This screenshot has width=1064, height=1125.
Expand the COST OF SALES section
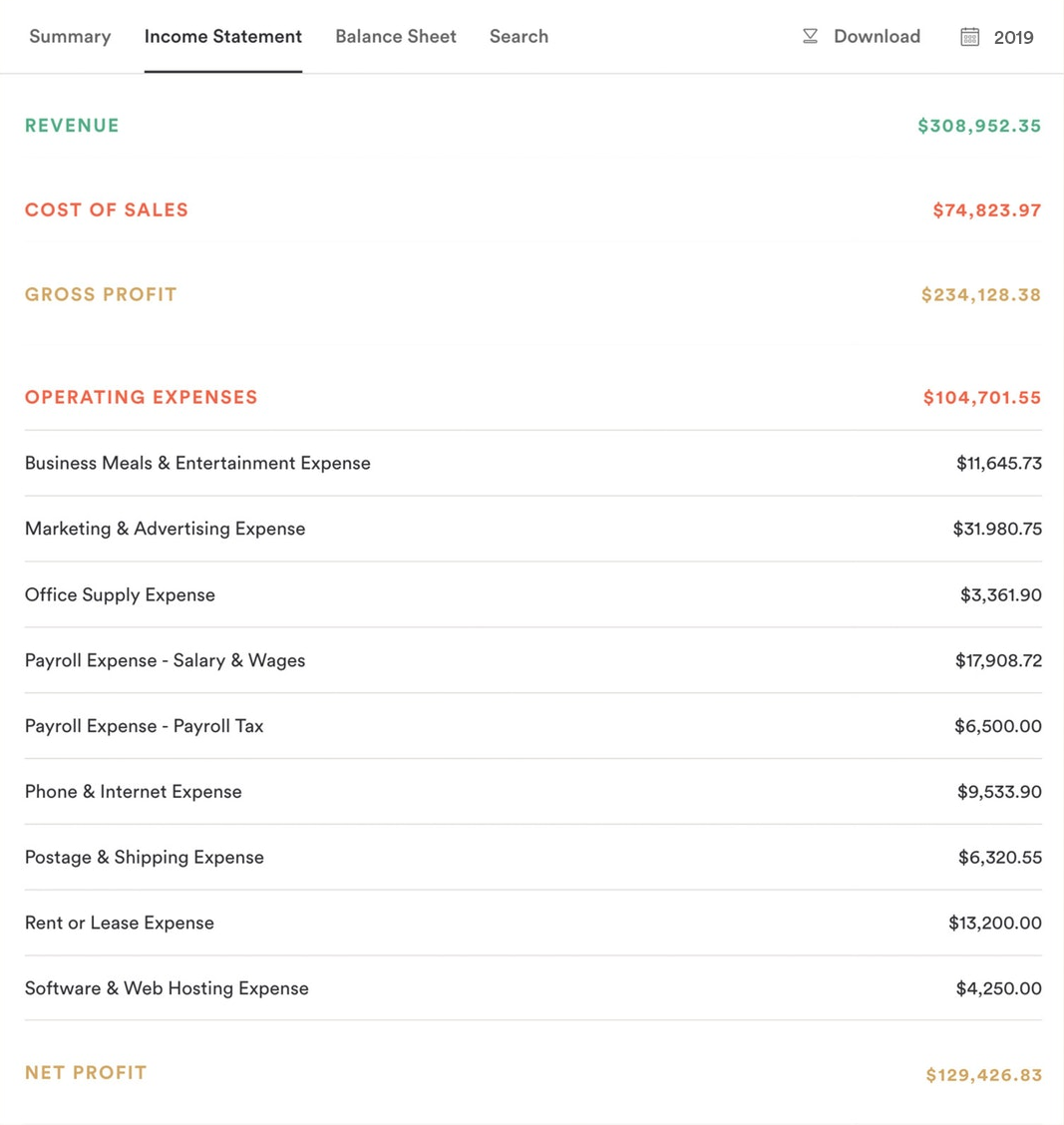point(107,209)
